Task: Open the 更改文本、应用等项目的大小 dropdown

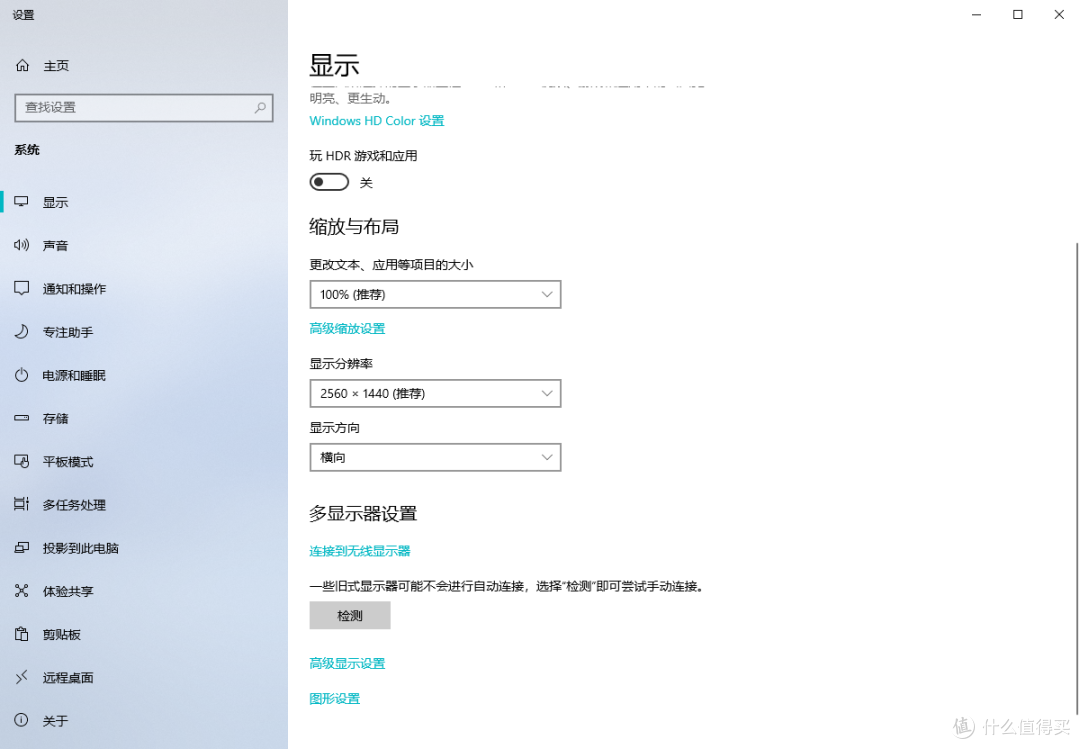Action: click(435, 294)
